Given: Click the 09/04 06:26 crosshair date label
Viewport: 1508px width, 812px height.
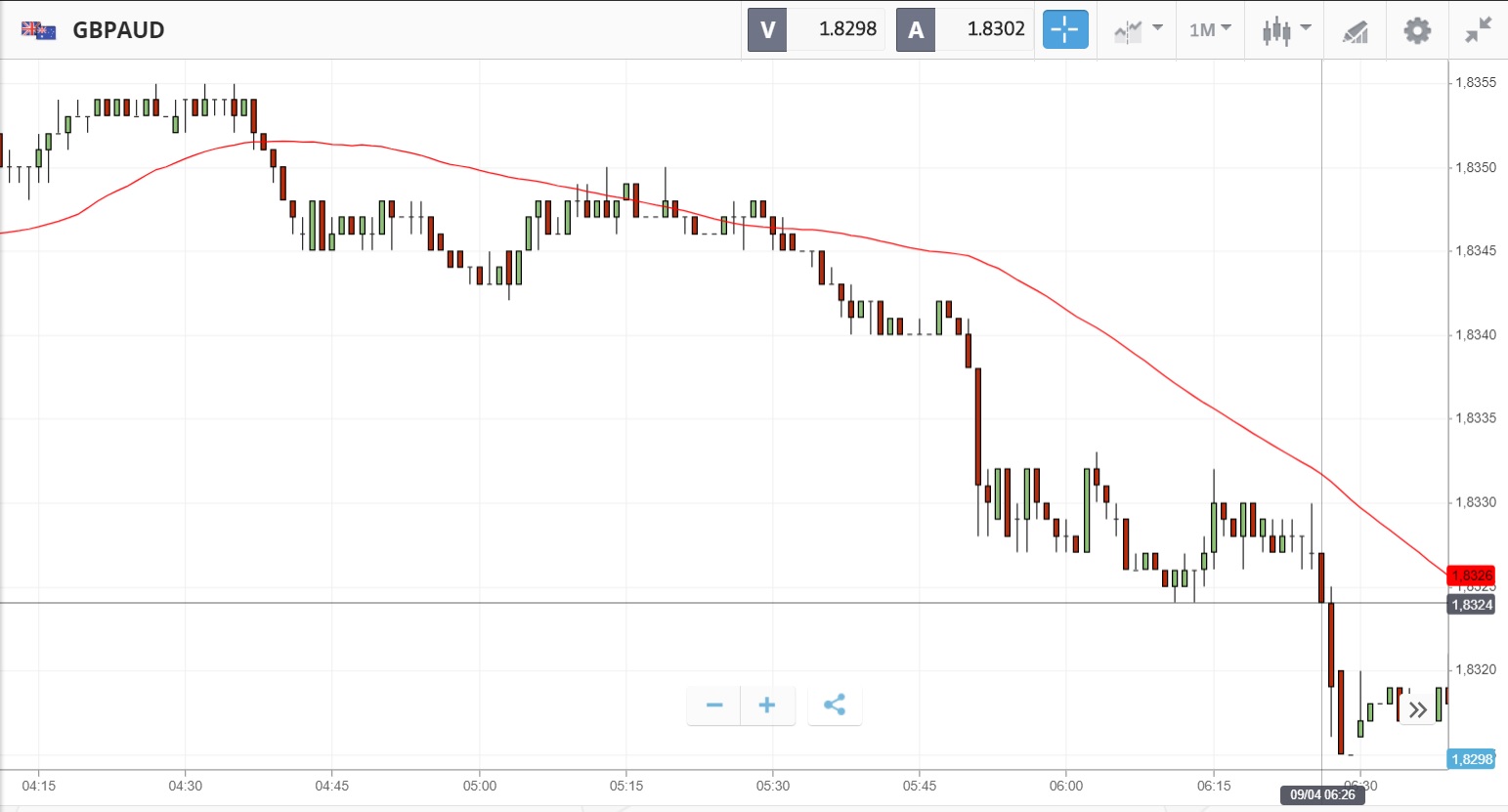Looking at the screenshot, I should (x=1322, y=794).
